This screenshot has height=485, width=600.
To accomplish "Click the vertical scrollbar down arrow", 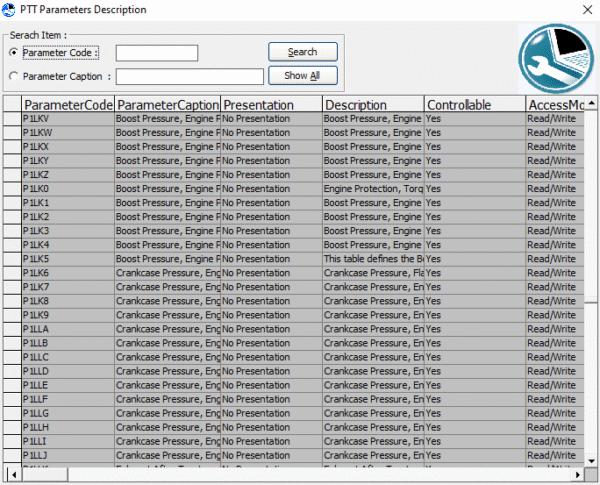I will (x=591, y=461).
